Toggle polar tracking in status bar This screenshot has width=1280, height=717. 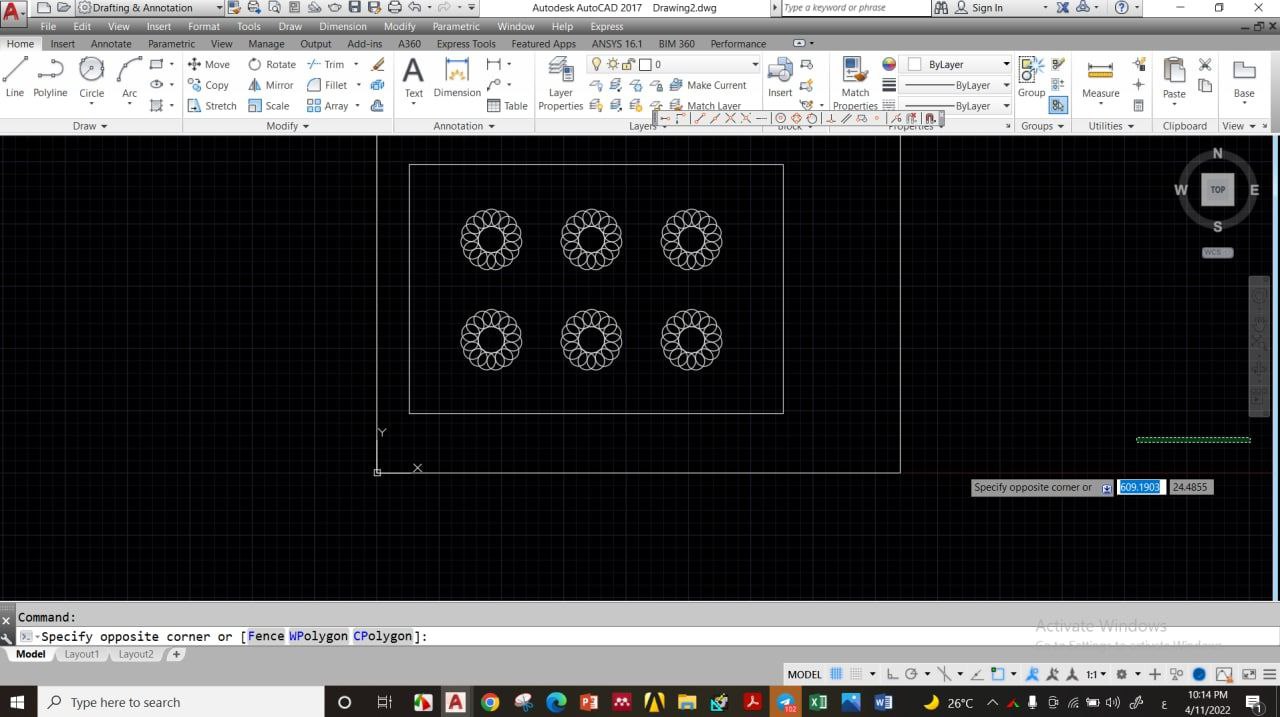[910, 674]
